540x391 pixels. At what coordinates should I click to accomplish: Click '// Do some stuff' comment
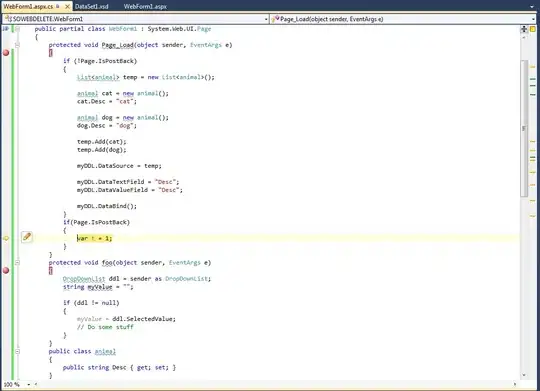click(105, 327)
